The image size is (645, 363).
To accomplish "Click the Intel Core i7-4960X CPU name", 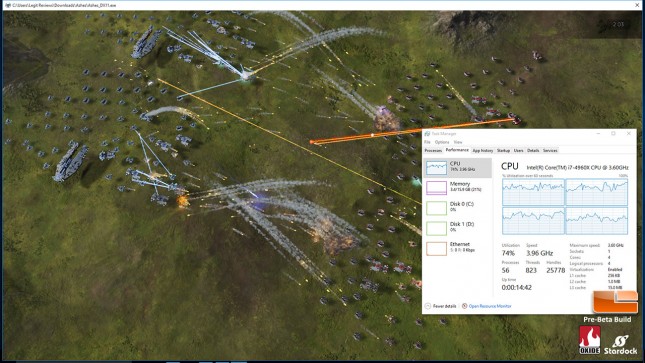I will [578, 168].
